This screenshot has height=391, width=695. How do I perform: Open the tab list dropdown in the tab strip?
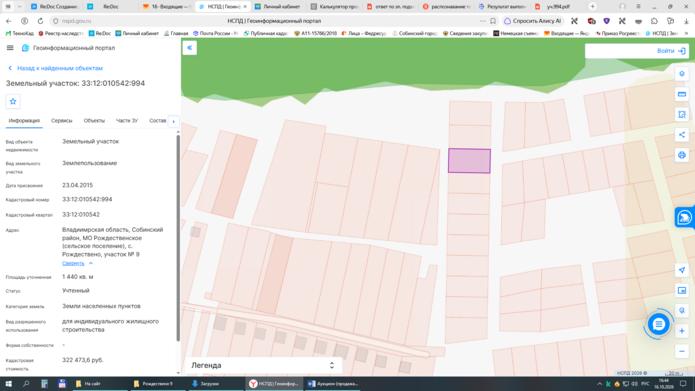pos(20,7)
